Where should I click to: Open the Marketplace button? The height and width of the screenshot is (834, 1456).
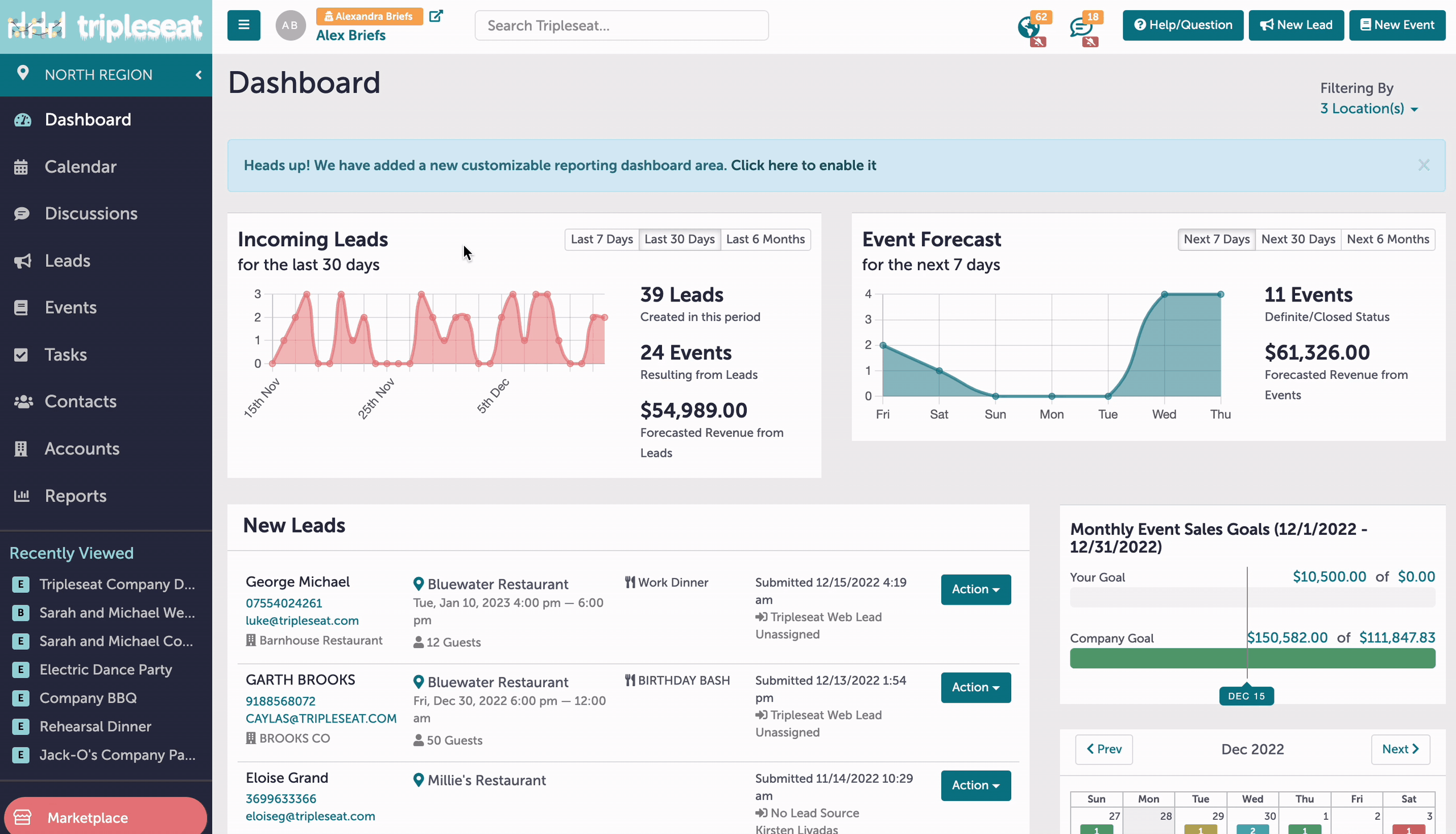tap(105, 817)
